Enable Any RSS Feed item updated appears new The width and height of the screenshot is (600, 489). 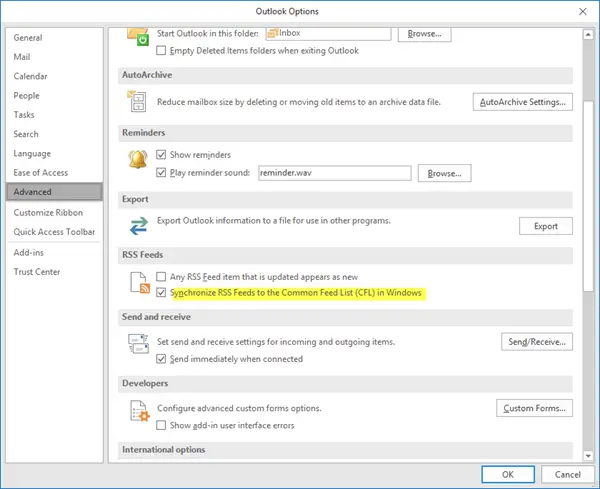pos(161,277)
